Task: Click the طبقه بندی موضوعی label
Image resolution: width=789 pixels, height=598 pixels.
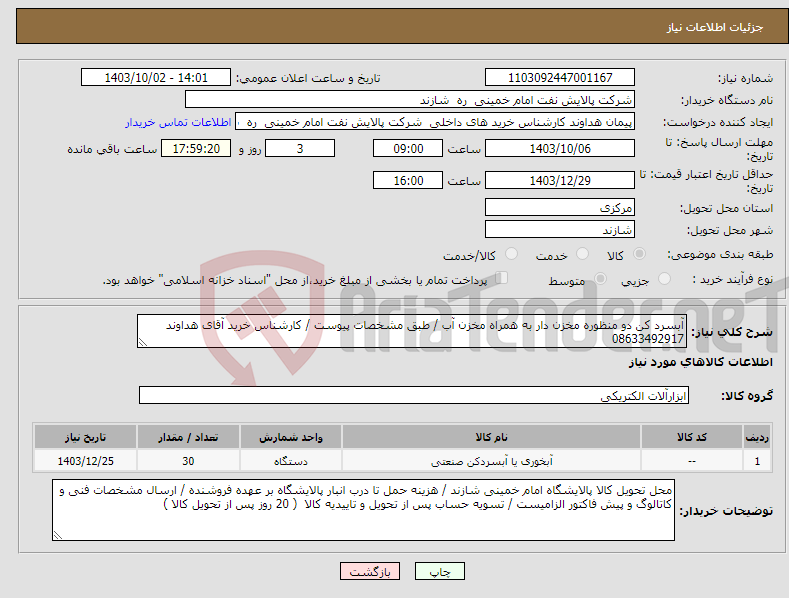Action: (x=720, y=254)
